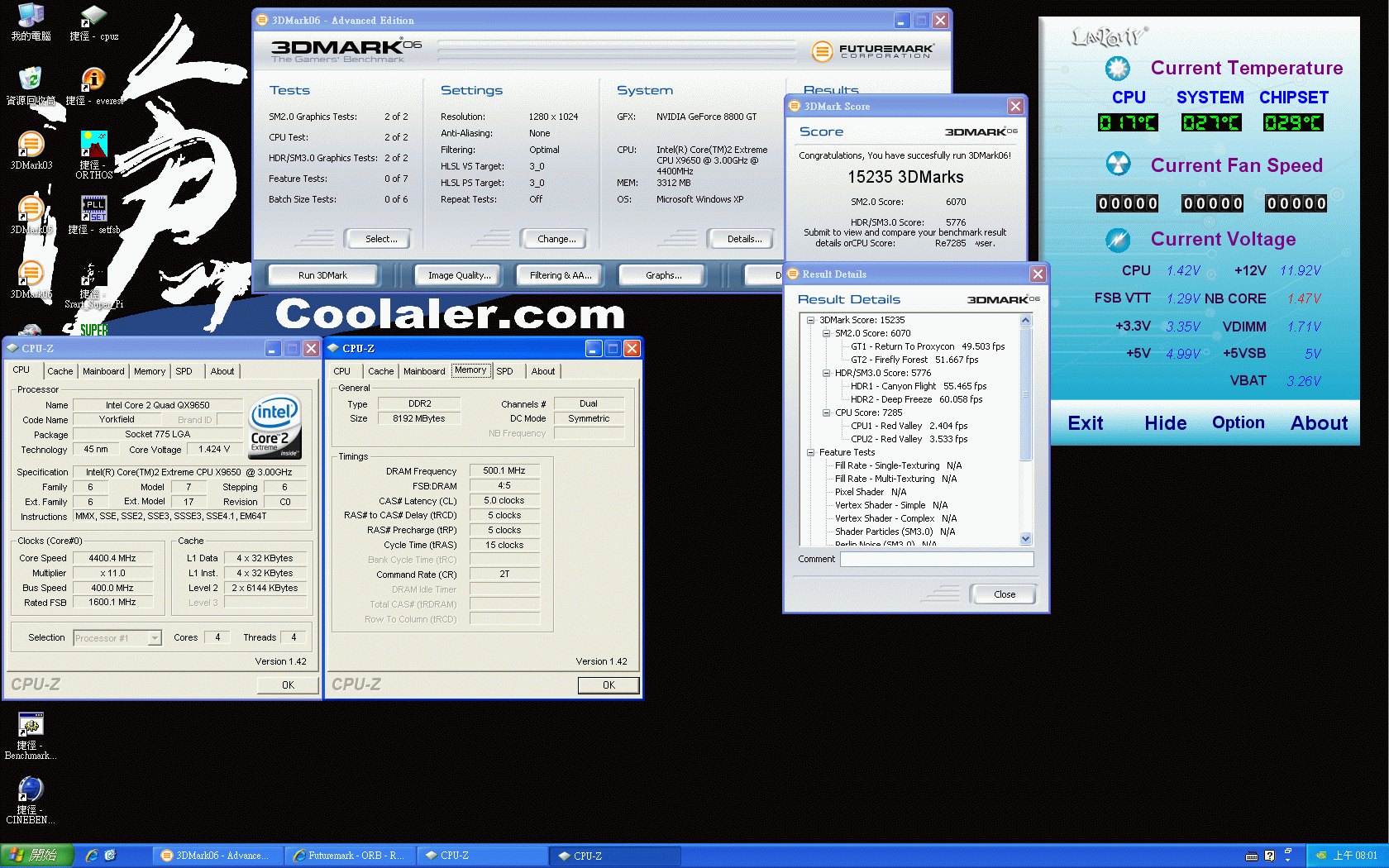Click the Current Fan Speed fan icon
Viewport: 1389px width, 868px height.
click(1118, 164)
